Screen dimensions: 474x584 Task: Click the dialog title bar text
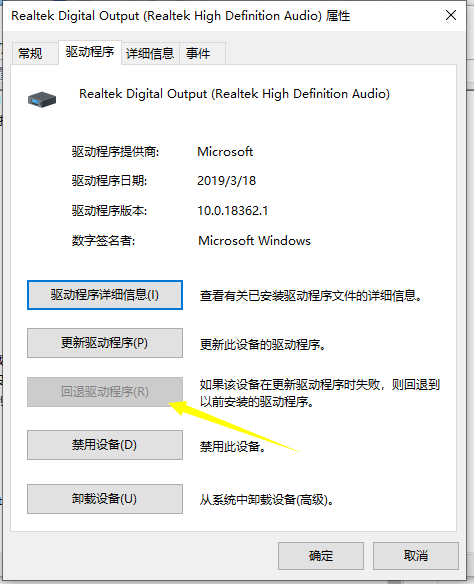[181, 16]
